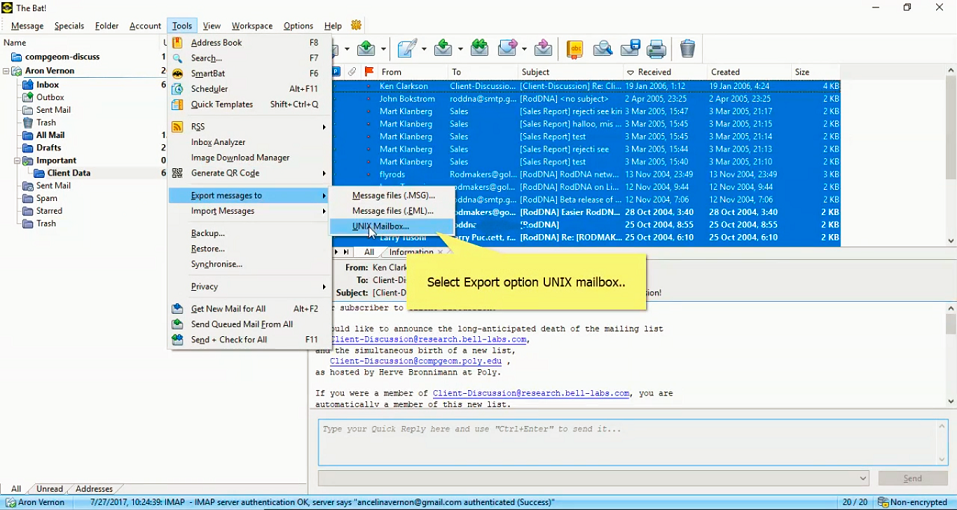Screen dimensions: 957x510
Task: Choose Inbox Analyzer menu entry
Action: pyautogui.click(x=249, y=142)
